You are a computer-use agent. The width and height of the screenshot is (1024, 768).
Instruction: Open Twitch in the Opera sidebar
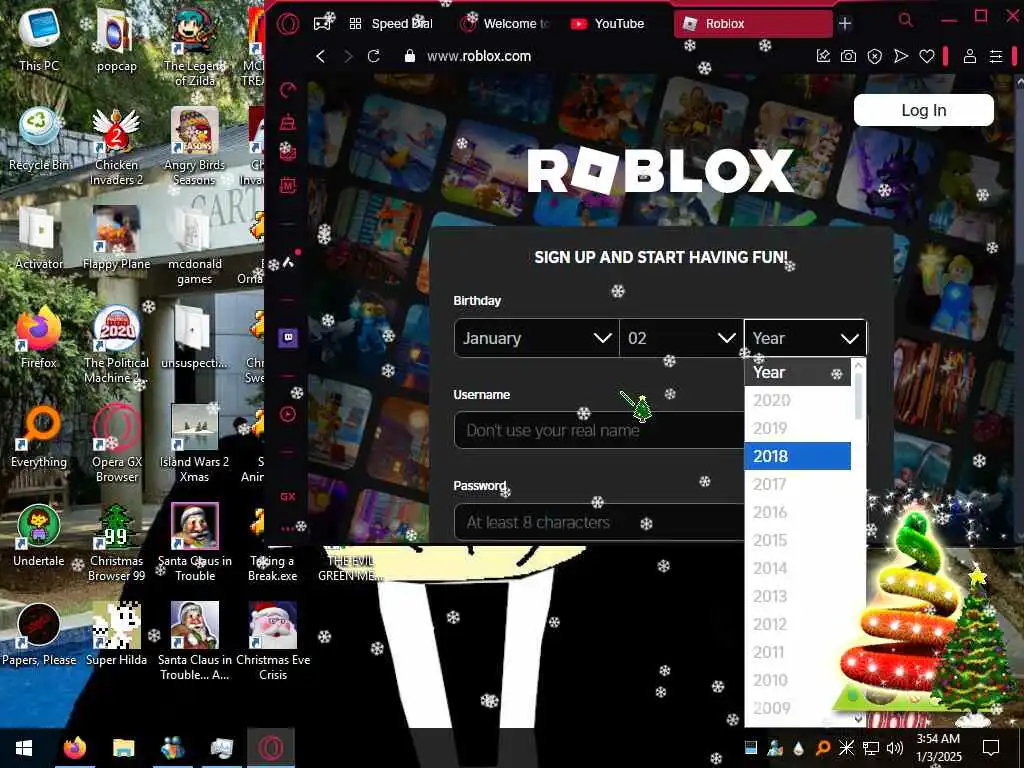click(287, 338)
